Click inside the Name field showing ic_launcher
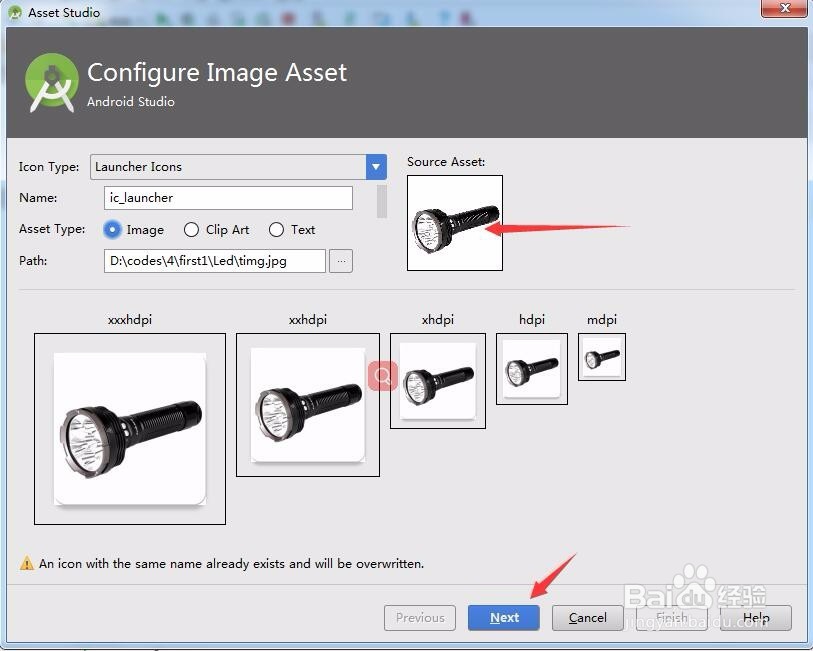Viewport: 813px width, 651px height. [x=228, y=198]
